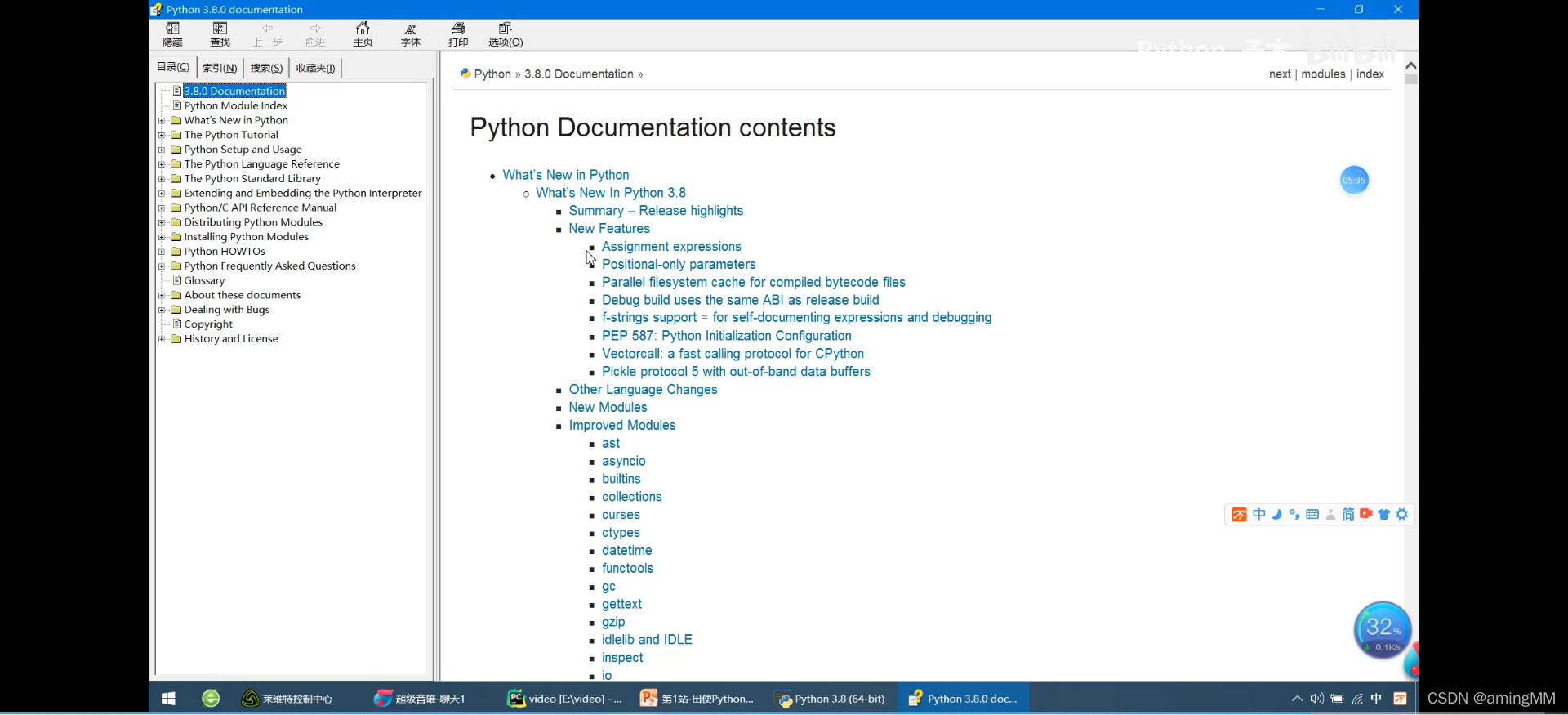Open Sogou toolbar soft keyboard icon
The width and height of the screenshot is (1568, 715).
point(1312,515)
